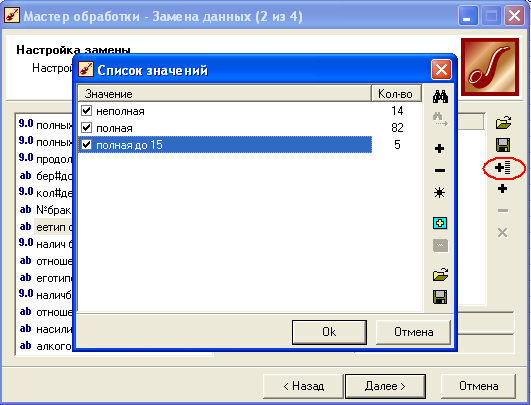Click the asterisk icon in value list
Image resolution: width=531 pixels, height=405 pixels.
pos(440,193)
